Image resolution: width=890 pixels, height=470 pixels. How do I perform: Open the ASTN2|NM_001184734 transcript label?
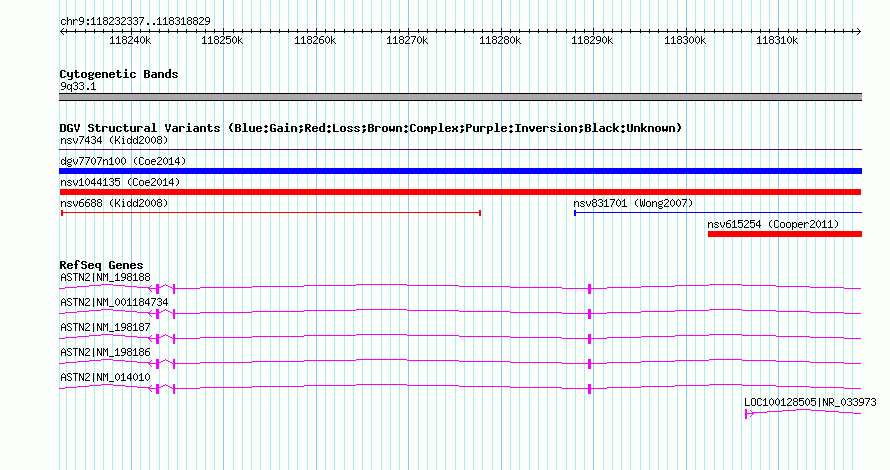pos(114,303)
